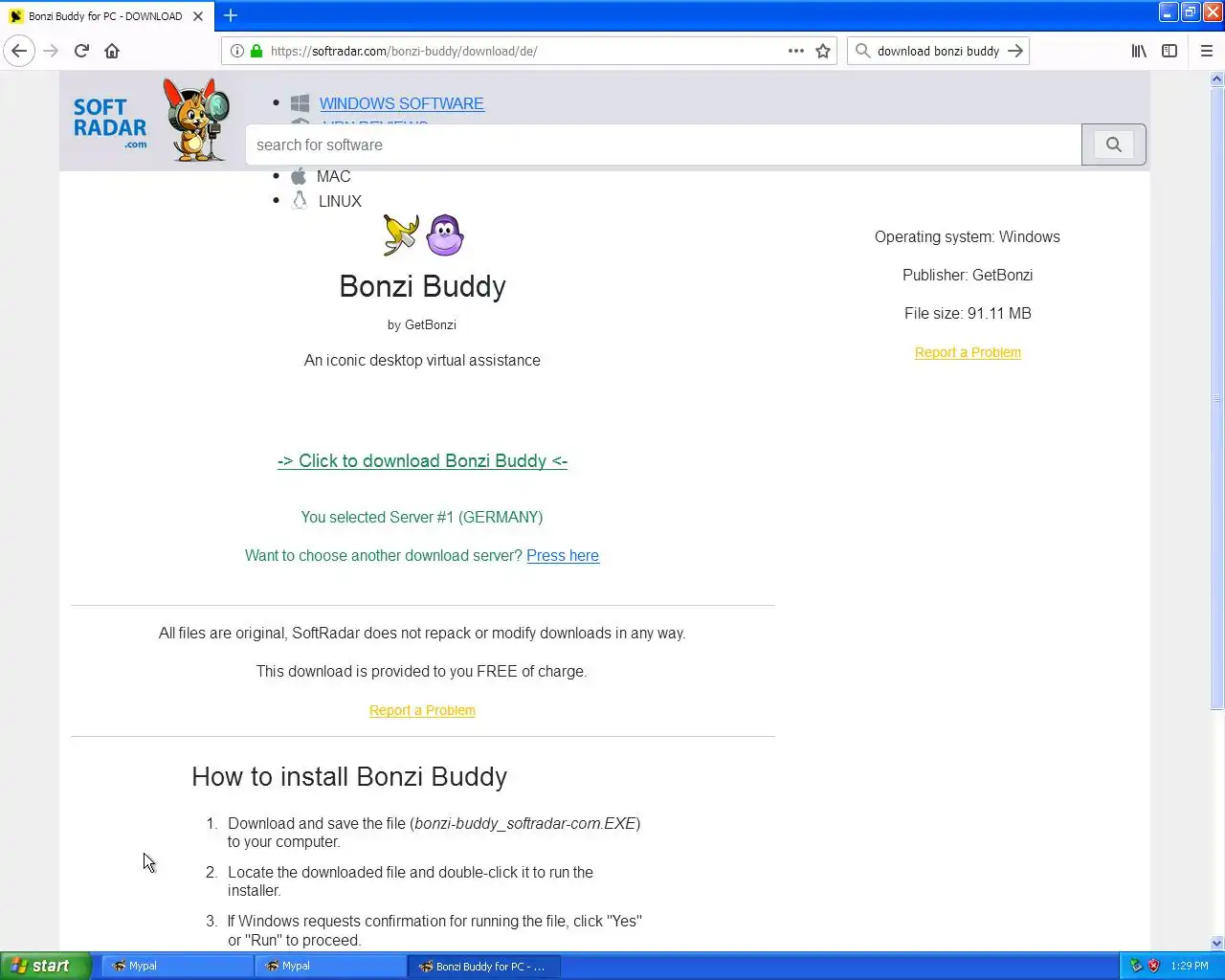
Task: Switch to first Mypal taskbar window
Action: [x=177, y=966]
